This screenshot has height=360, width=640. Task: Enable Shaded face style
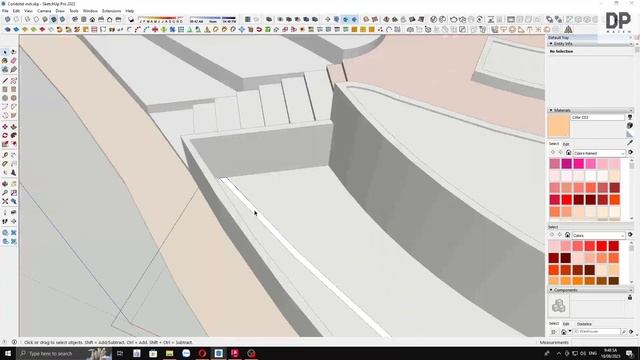tap(45, 19)
